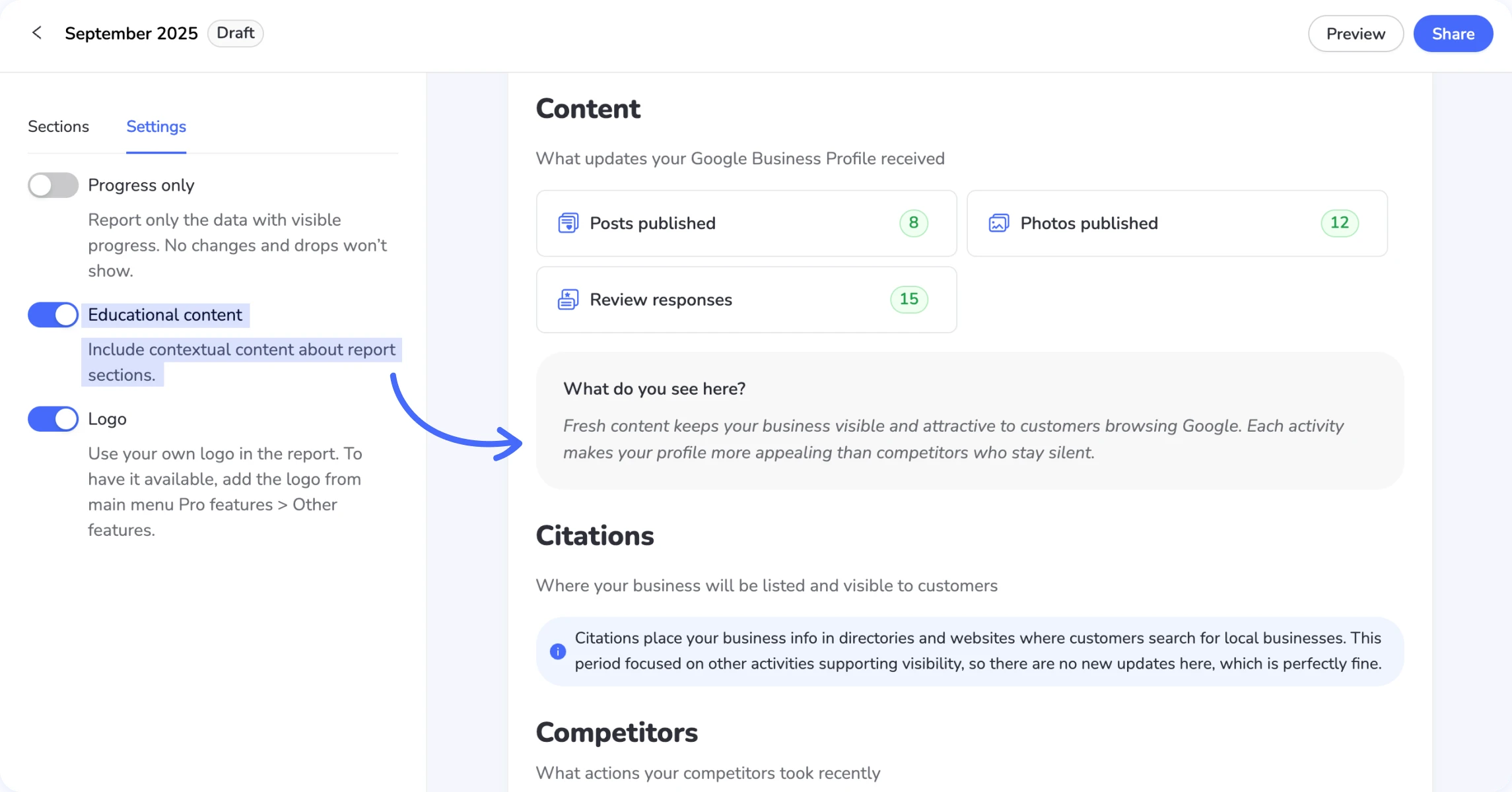Turn off the Logo toggle
1512x792 pixels.
click(53, 419)
